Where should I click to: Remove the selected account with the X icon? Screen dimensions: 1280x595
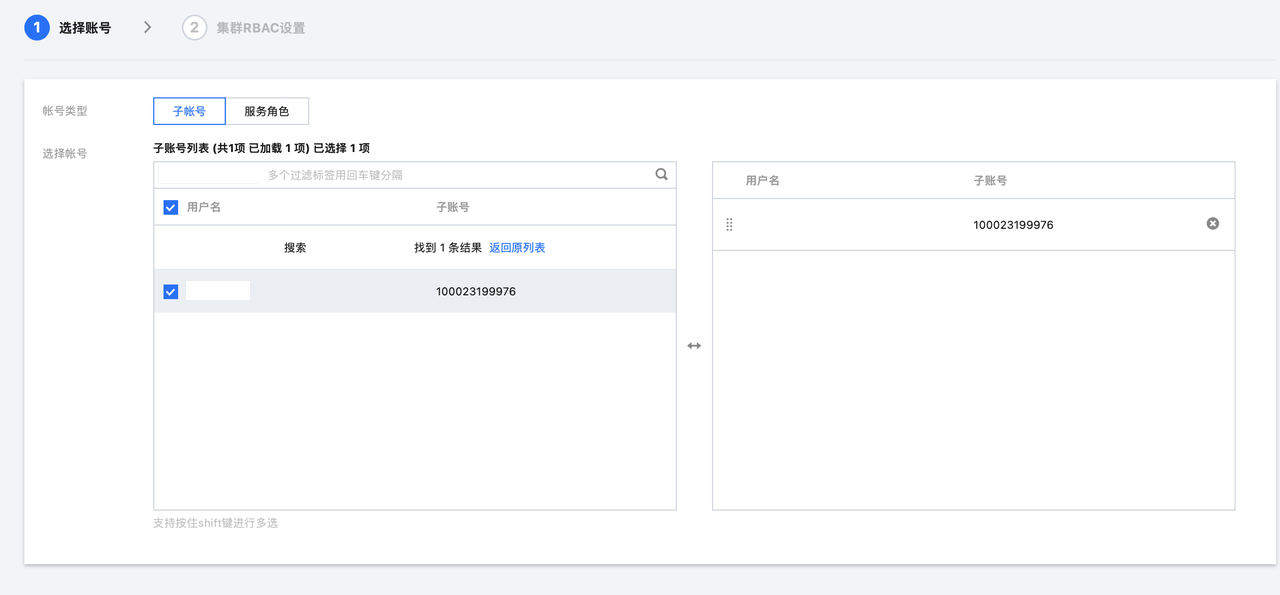1212,224
